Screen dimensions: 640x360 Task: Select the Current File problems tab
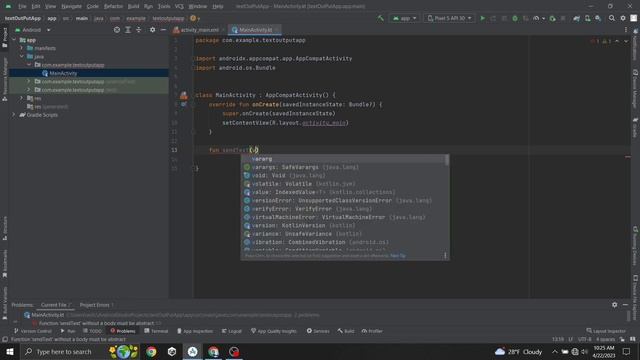[56, 305]
